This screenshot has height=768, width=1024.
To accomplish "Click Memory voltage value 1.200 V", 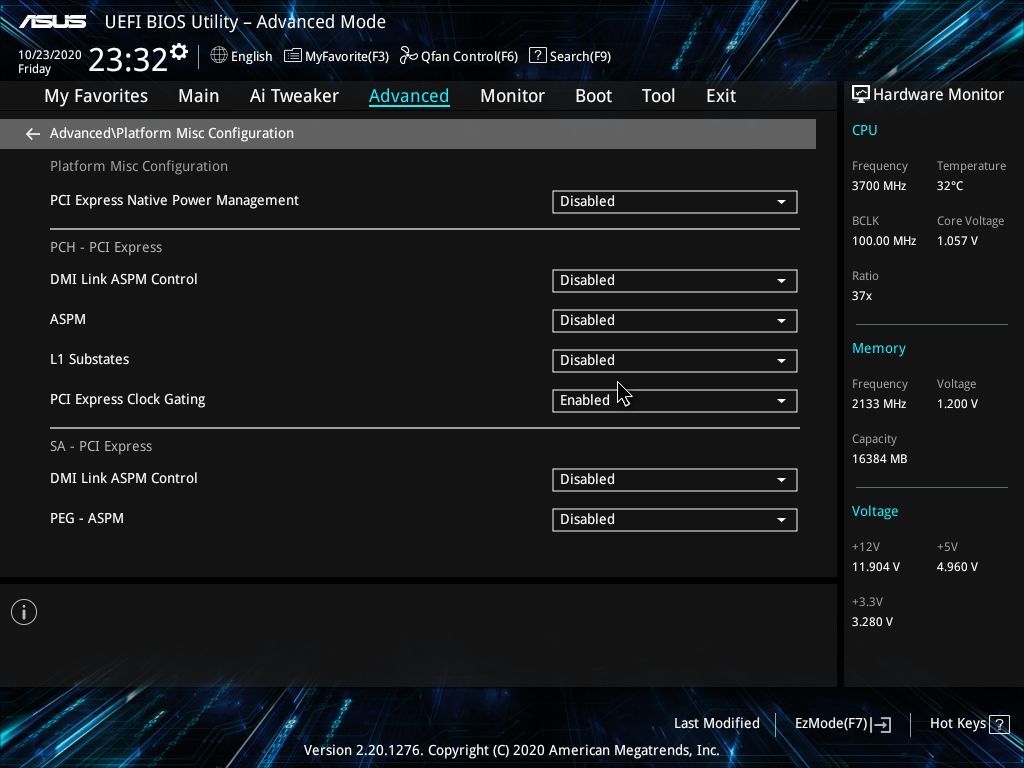I will click(x=957, y=404).
